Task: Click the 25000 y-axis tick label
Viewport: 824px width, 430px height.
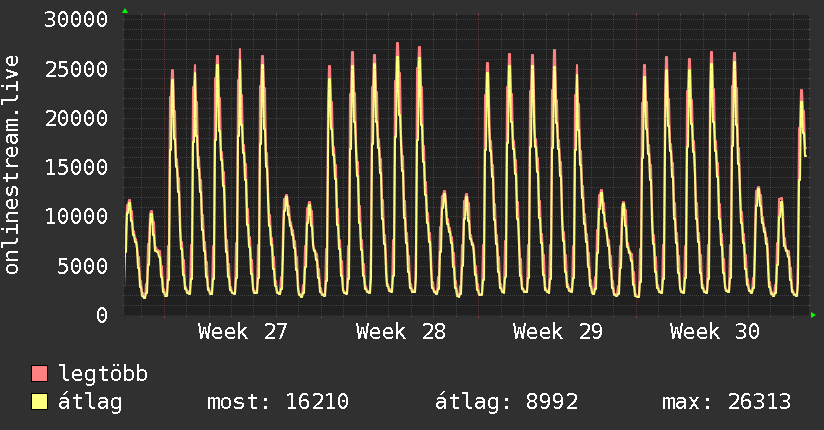Action: coord(76,69)
